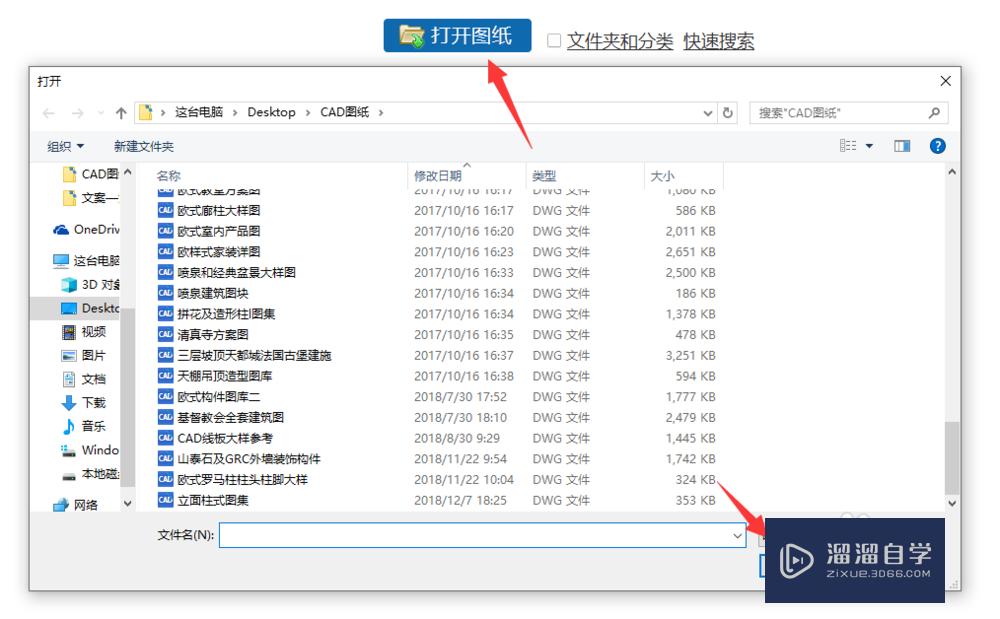Click the Help question mark icon
1000x619 pixels.
click(x=938, y=146)
